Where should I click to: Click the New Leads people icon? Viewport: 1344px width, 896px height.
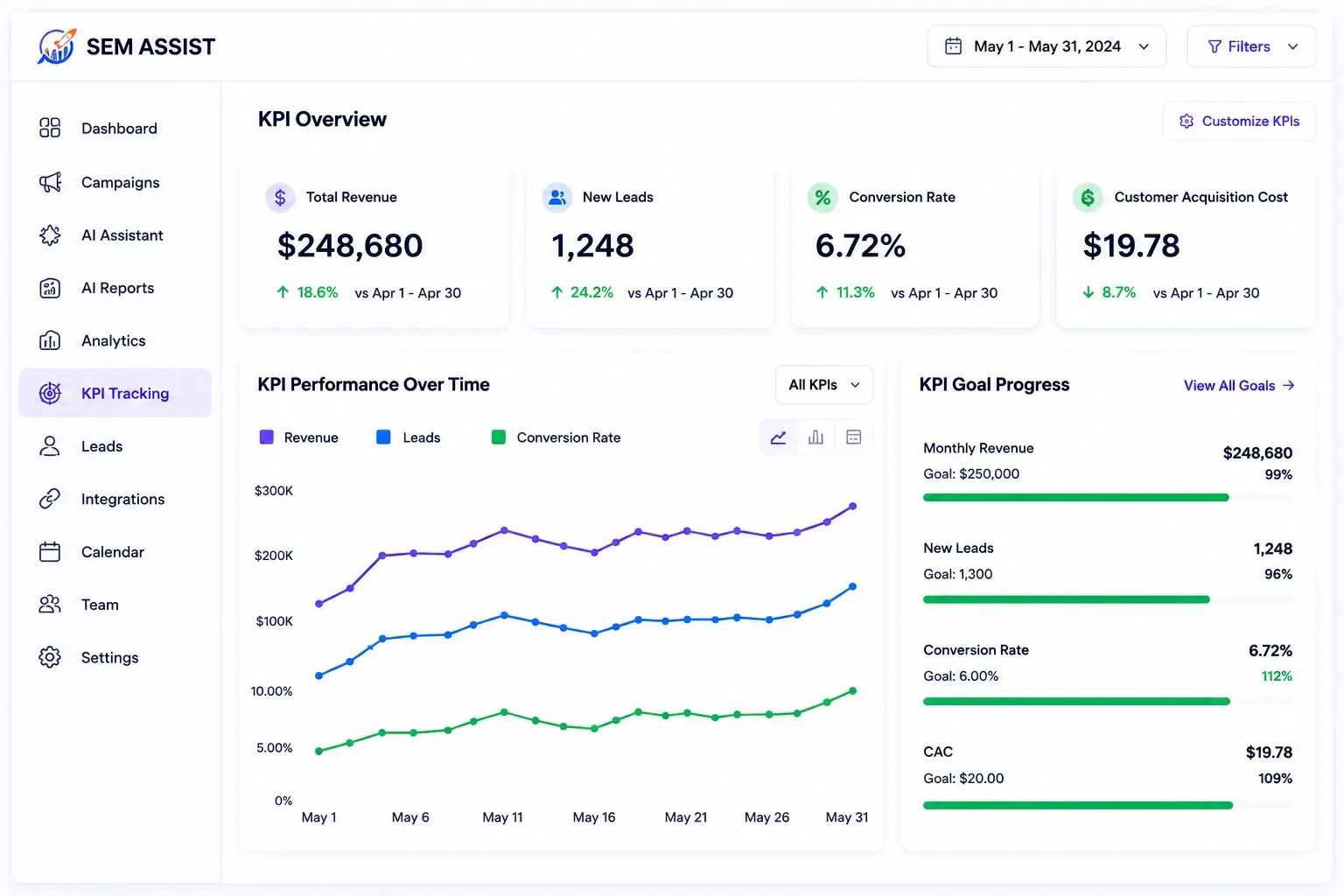pos(557,198)
